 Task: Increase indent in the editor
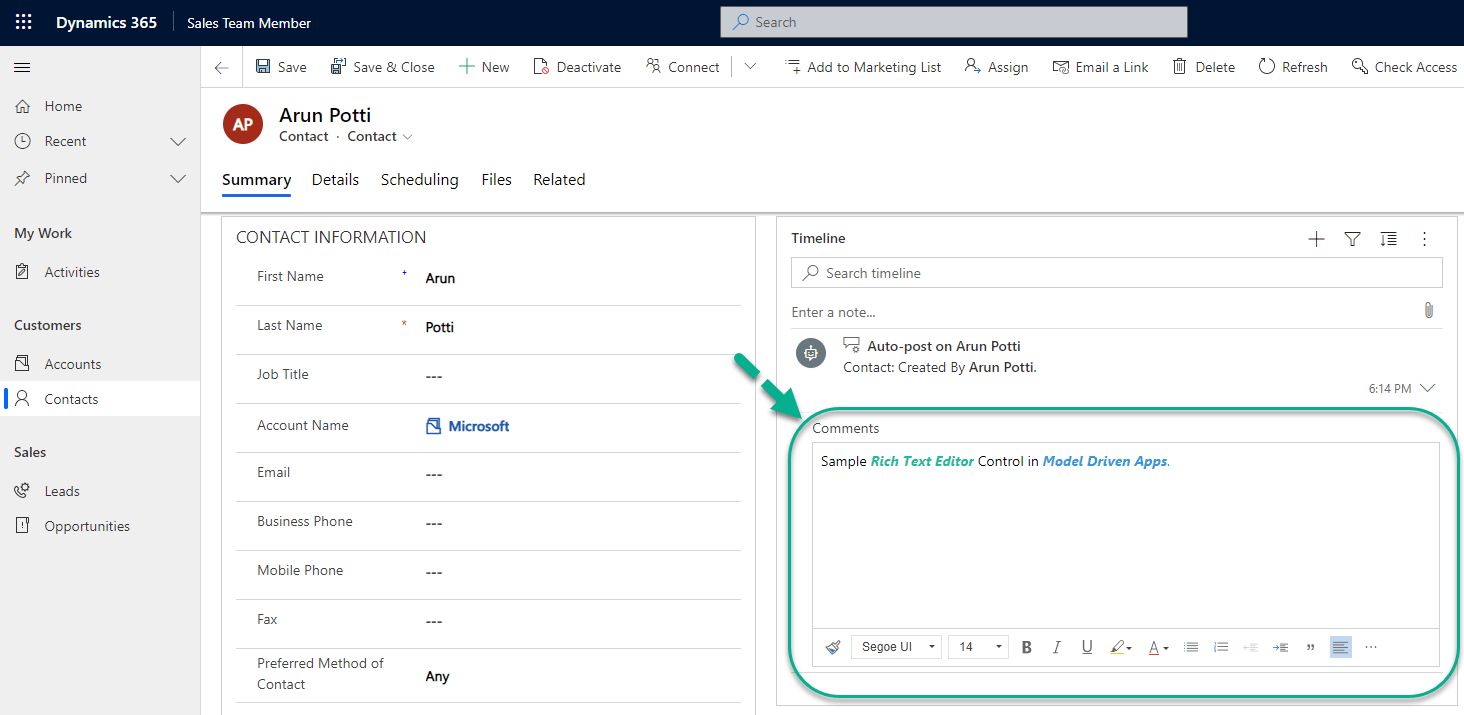point(1280,647)
